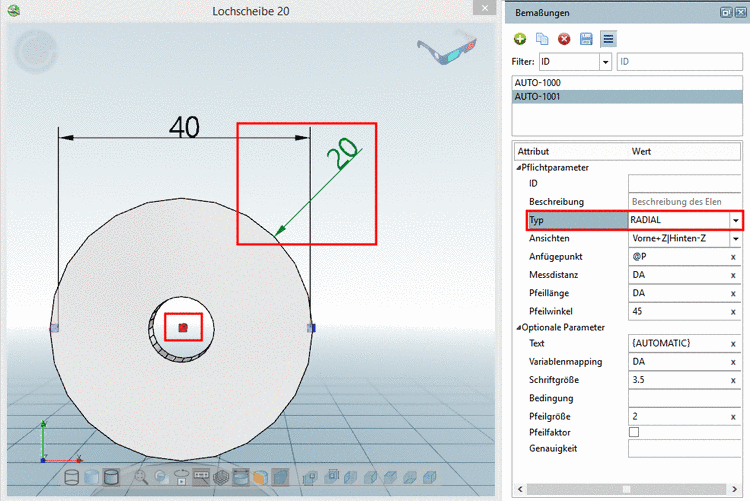Close the Bemaßungen panel
Viewport: 750px width, 501px height.
(x=740, y=13)
